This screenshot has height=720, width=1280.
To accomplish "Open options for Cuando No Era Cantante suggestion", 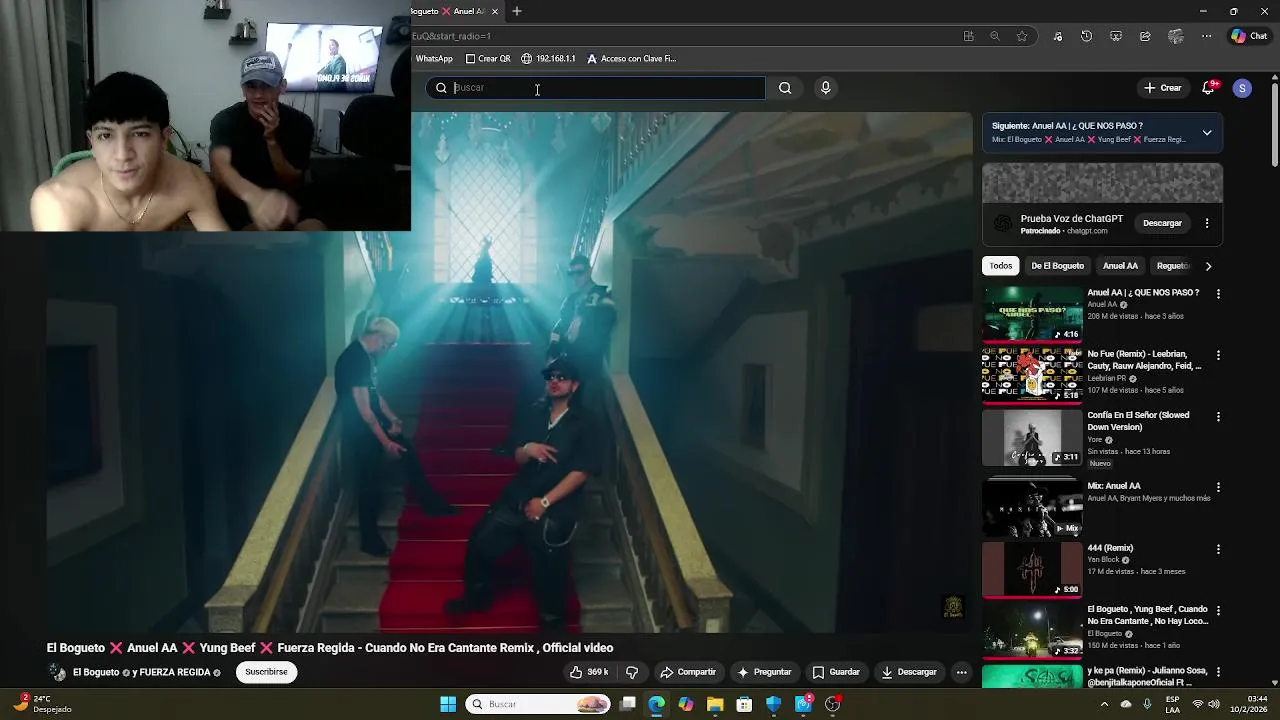I will [x=1218, y=610].
